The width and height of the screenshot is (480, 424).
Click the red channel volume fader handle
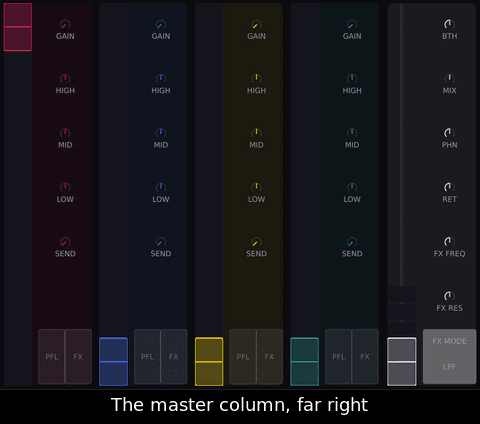tap(18, 27)
